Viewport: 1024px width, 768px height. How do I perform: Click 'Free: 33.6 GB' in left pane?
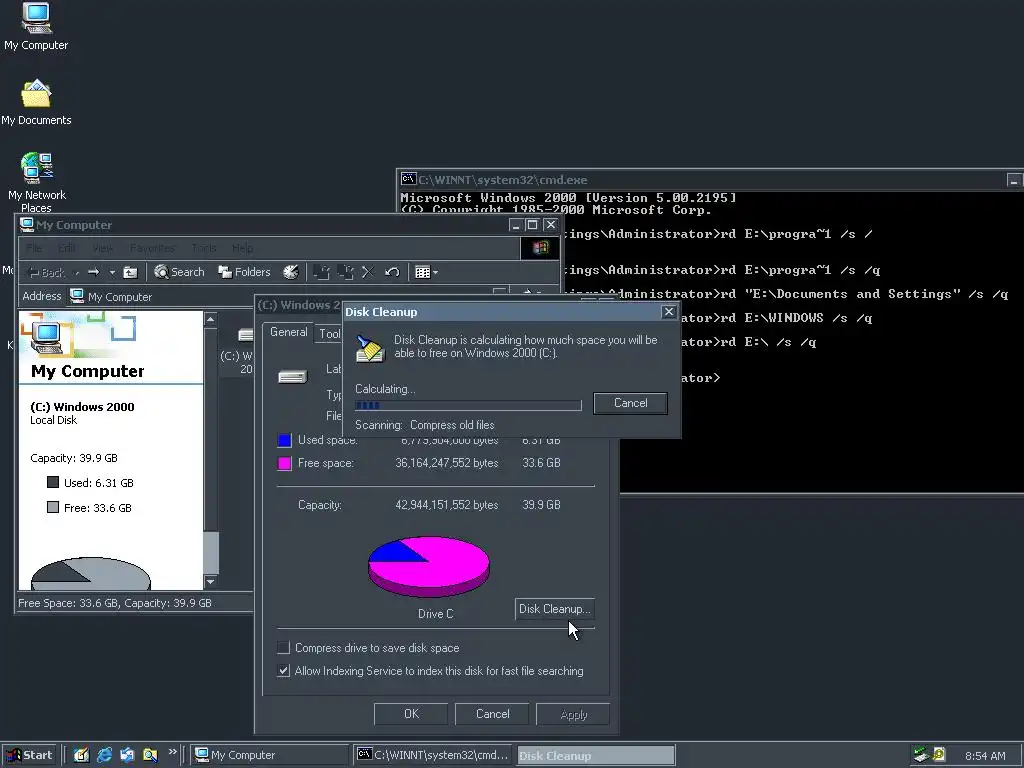click(x=97, y=507)
